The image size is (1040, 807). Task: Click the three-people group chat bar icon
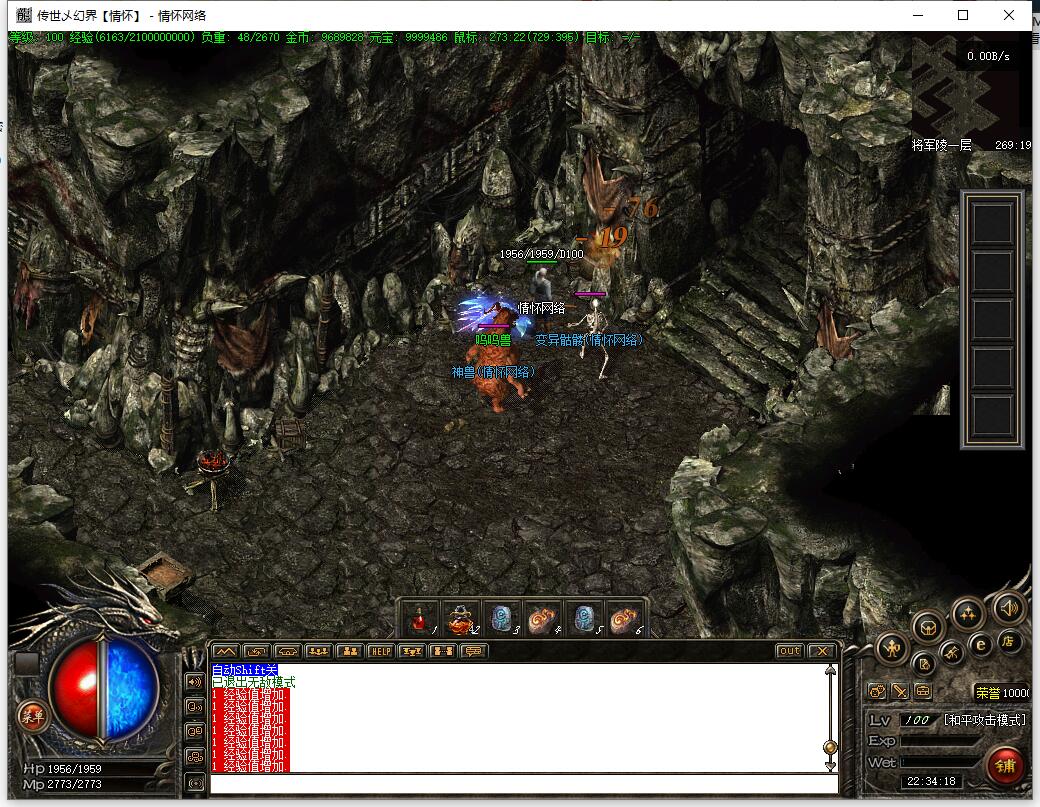click(x=318, y=651)
